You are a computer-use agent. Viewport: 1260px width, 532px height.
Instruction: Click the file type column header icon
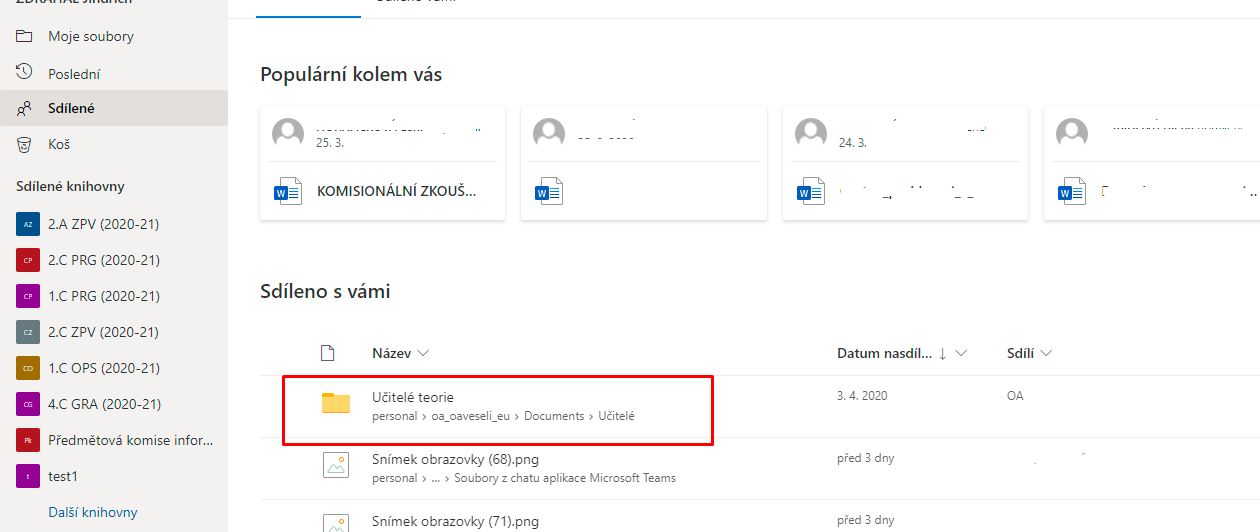tap(326, 353)
